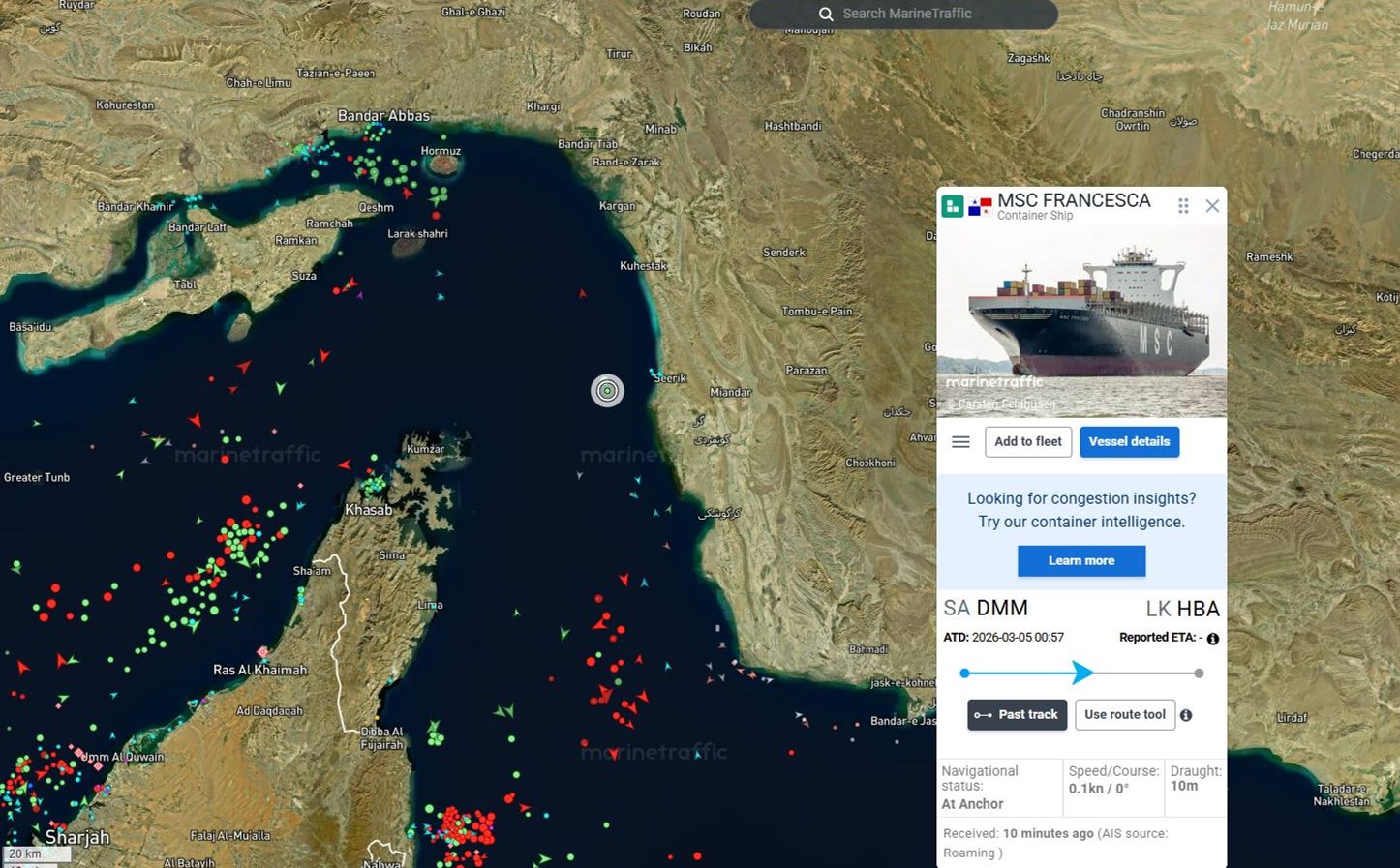Image resolution: width=1400 pixels, height=868 pixels.
Task: Click the dotted drag-handle icon in the popup header
Action: (1183, 205)
